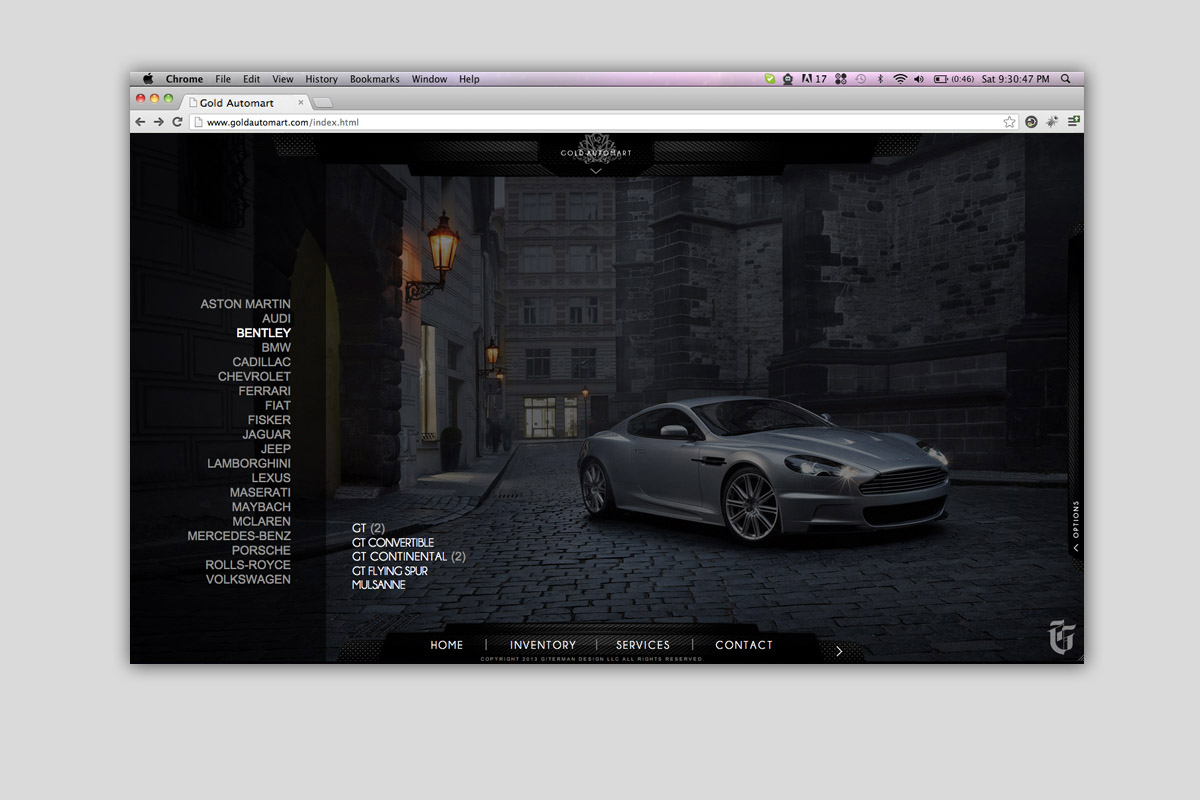Select the Cadillac make

[x=262, y=362]
